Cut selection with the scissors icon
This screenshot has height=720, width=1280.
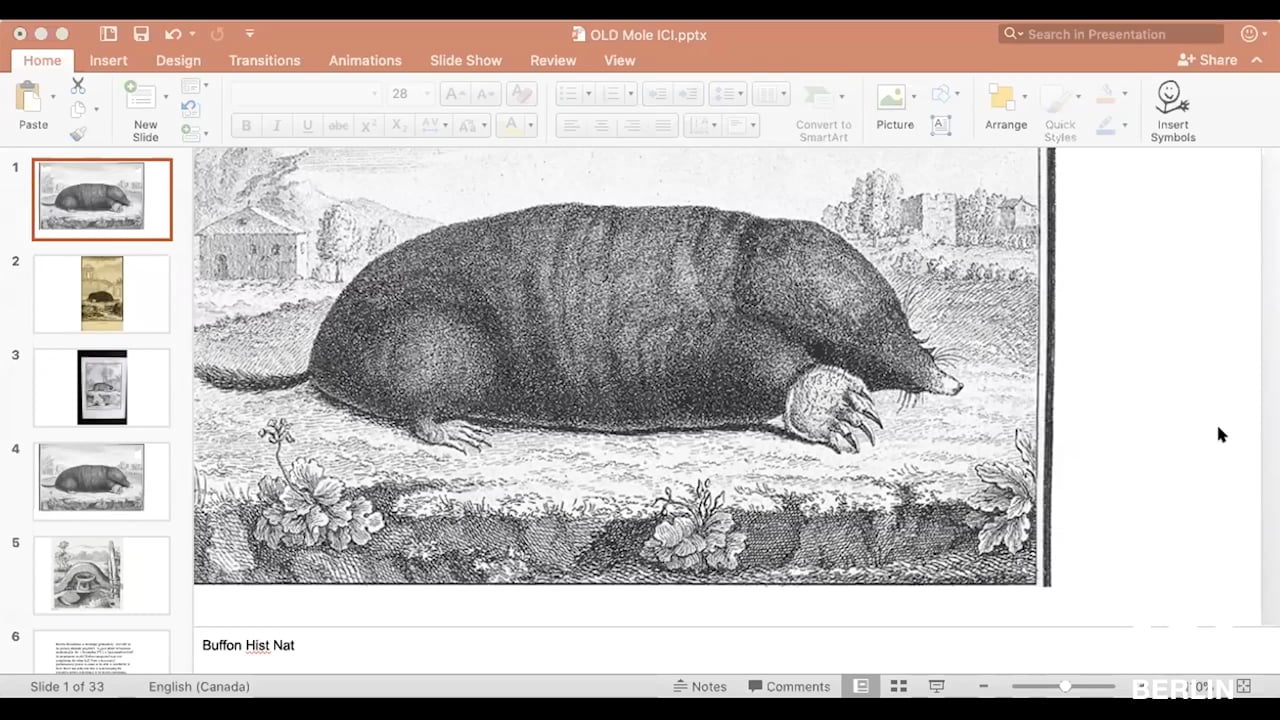tap(78, 86)
